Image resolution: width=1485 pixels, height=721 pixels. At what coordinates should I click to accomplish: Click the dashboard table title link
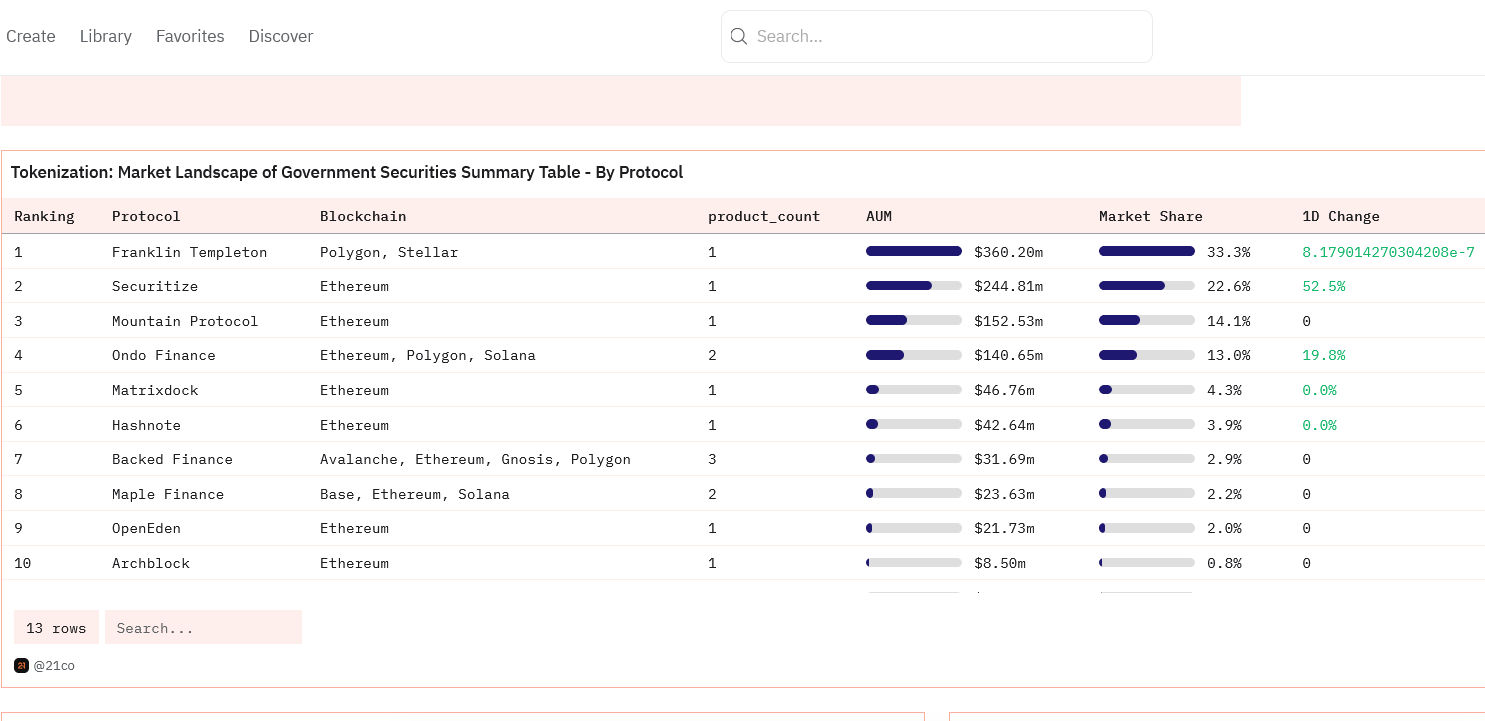[x=347, y=172]
